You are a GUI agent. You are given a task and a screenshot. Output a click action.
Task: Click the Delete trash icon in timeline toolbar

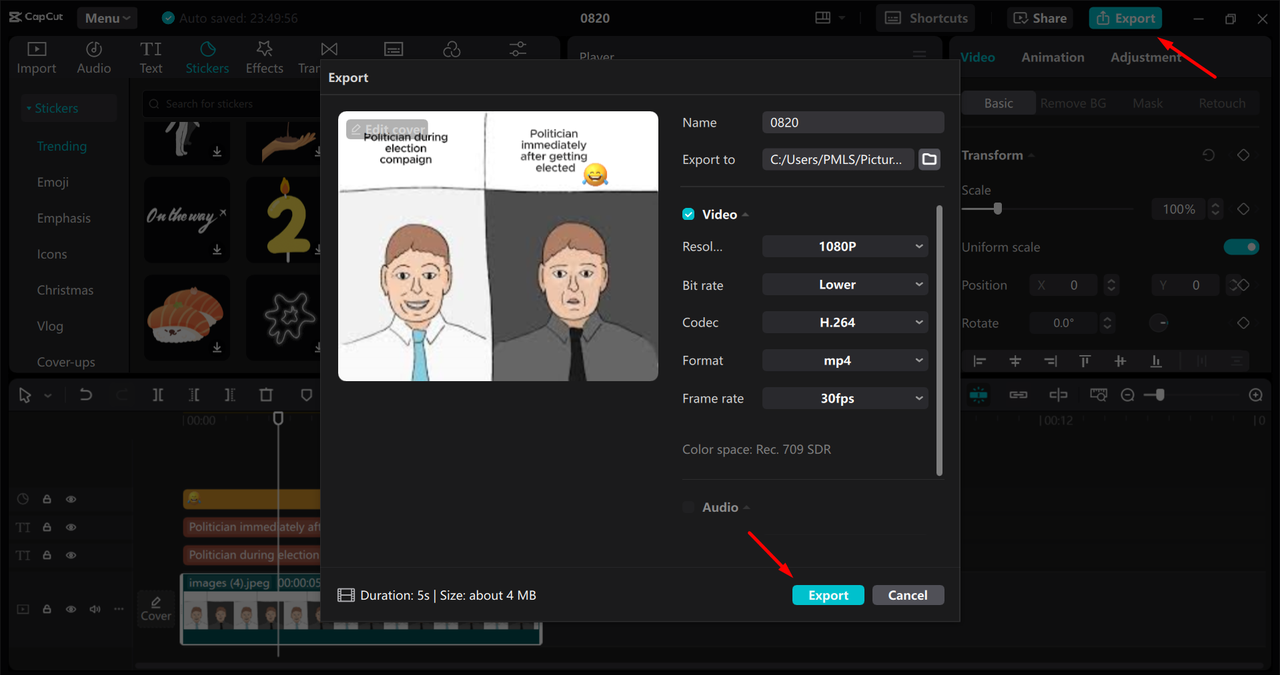266,395
